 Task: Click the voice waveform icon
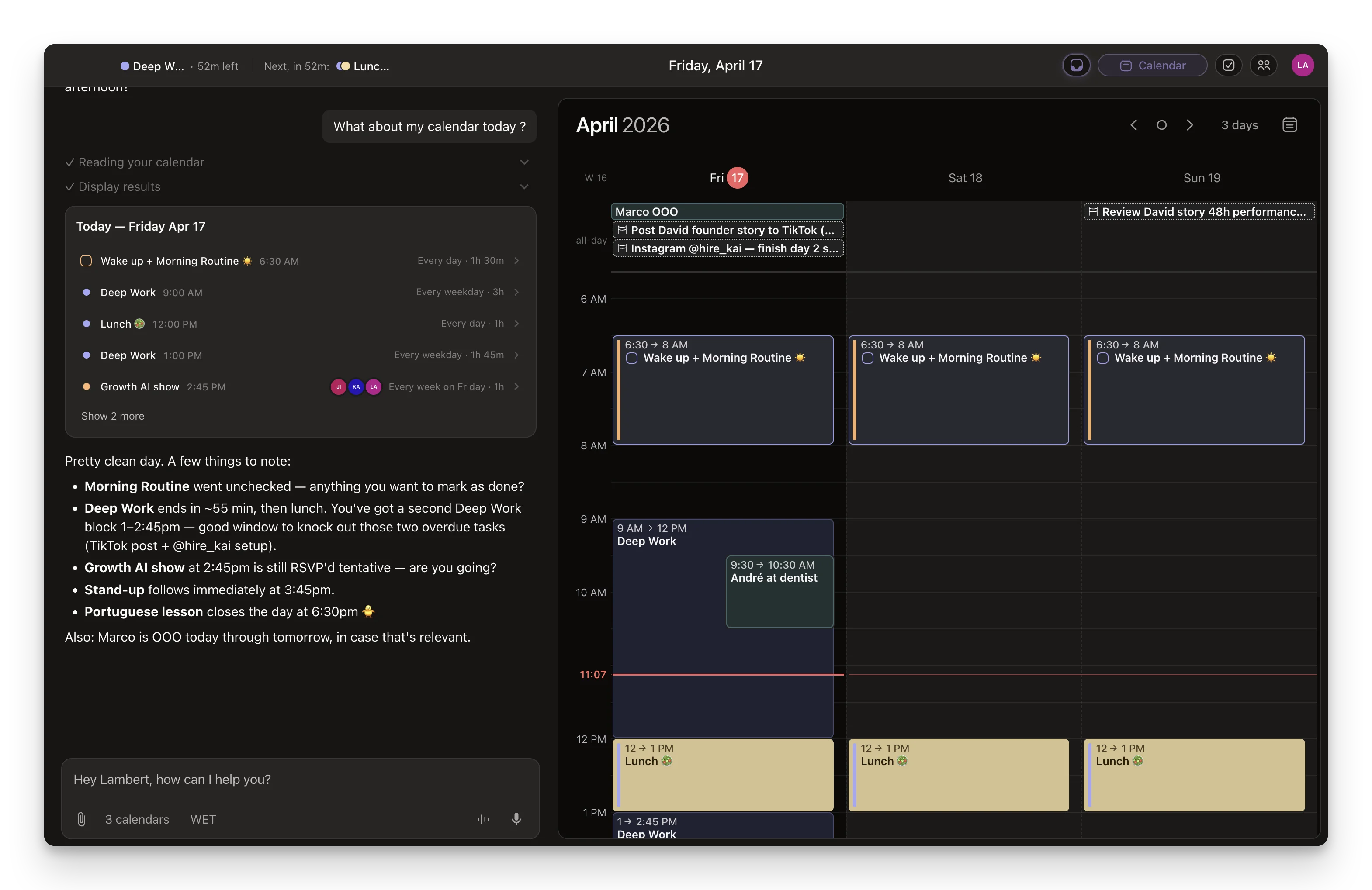483,819
